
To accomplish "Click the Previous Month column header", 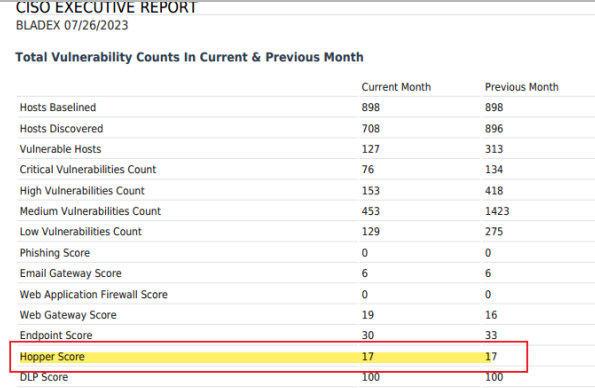I will point(522,87).
